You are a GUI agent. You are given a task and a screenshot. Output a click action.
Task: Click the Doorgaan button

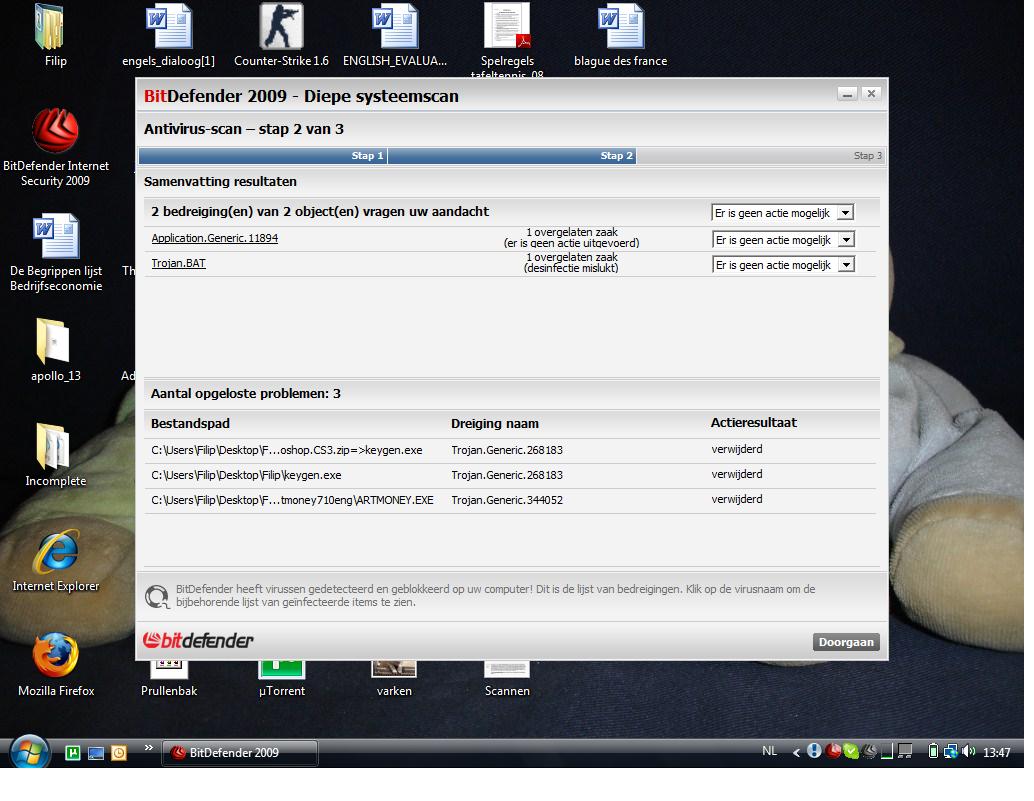846,642
